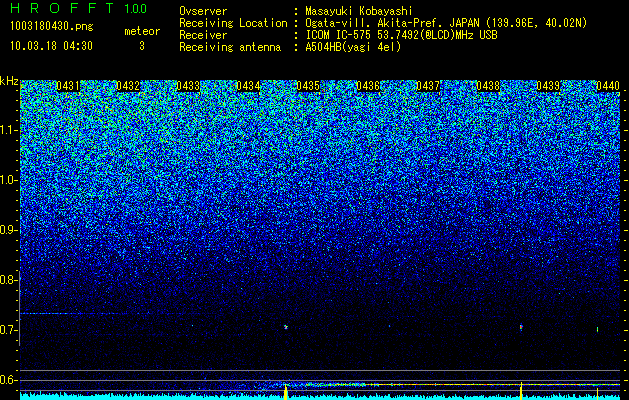Click the 0435 time marker
The height and width of the screenshot is (400, 629).
(x=308, y=86)
